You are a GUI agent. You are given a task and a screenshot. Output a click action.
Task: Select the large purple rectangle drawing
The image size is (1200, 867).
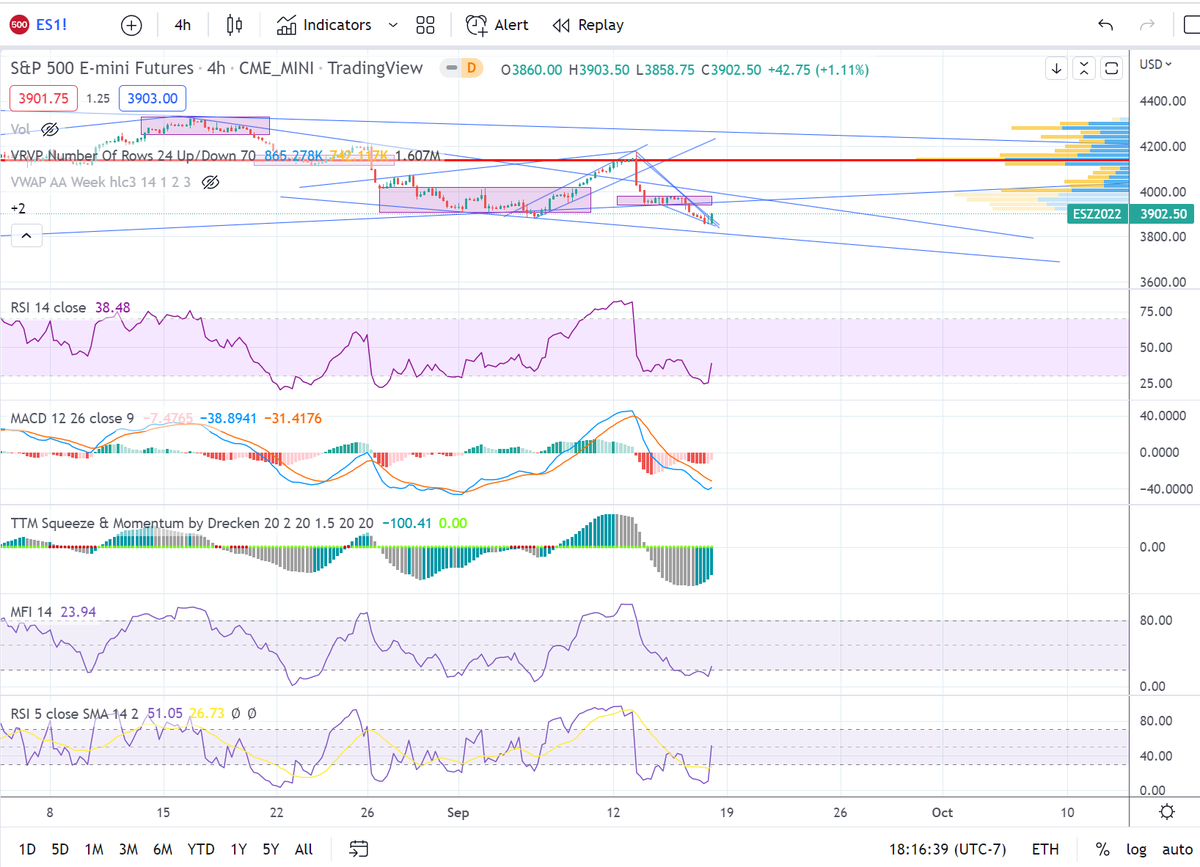pos(485,199)
